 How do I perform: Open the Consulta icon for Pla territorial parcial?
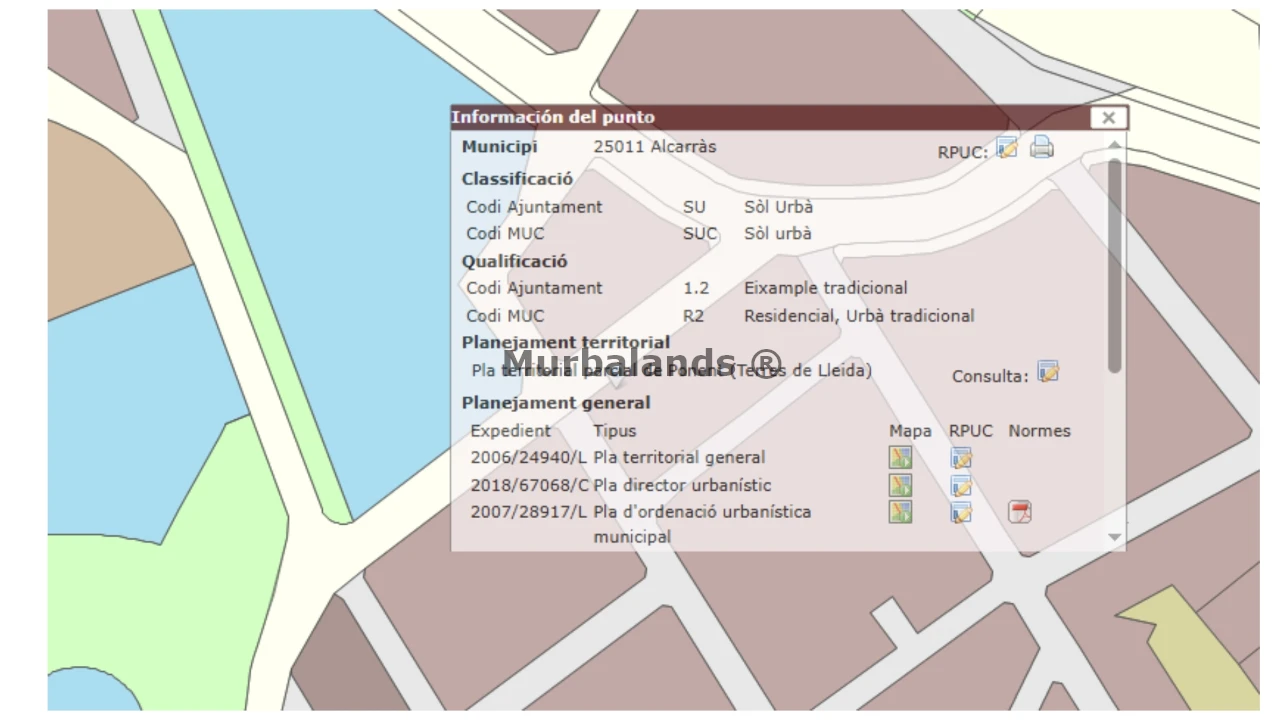pyautogui.click(x=1048, y=372)
